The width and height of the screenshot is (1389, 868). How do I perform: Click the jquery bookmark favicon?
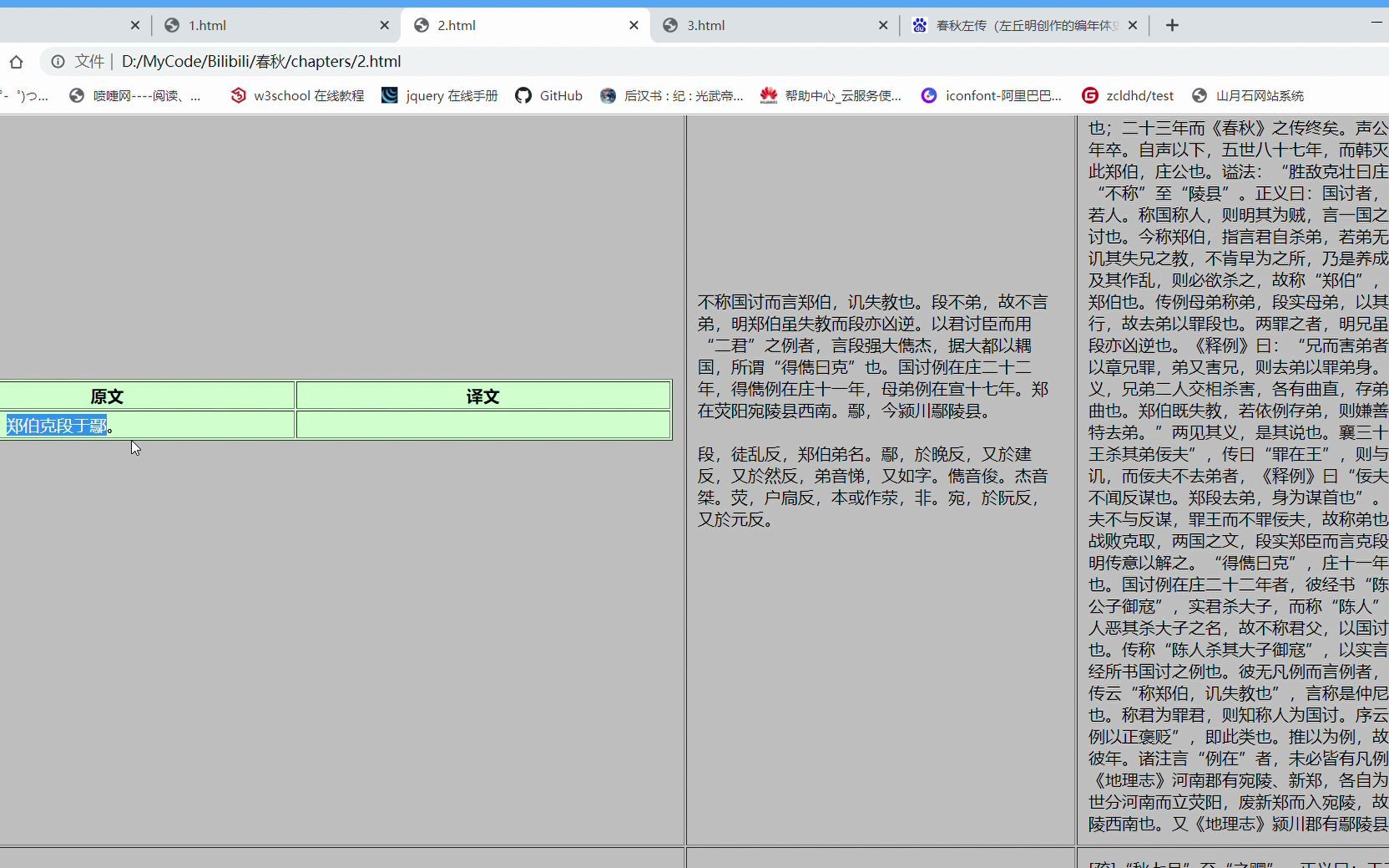pyautogui.click(x=390, y=96)
